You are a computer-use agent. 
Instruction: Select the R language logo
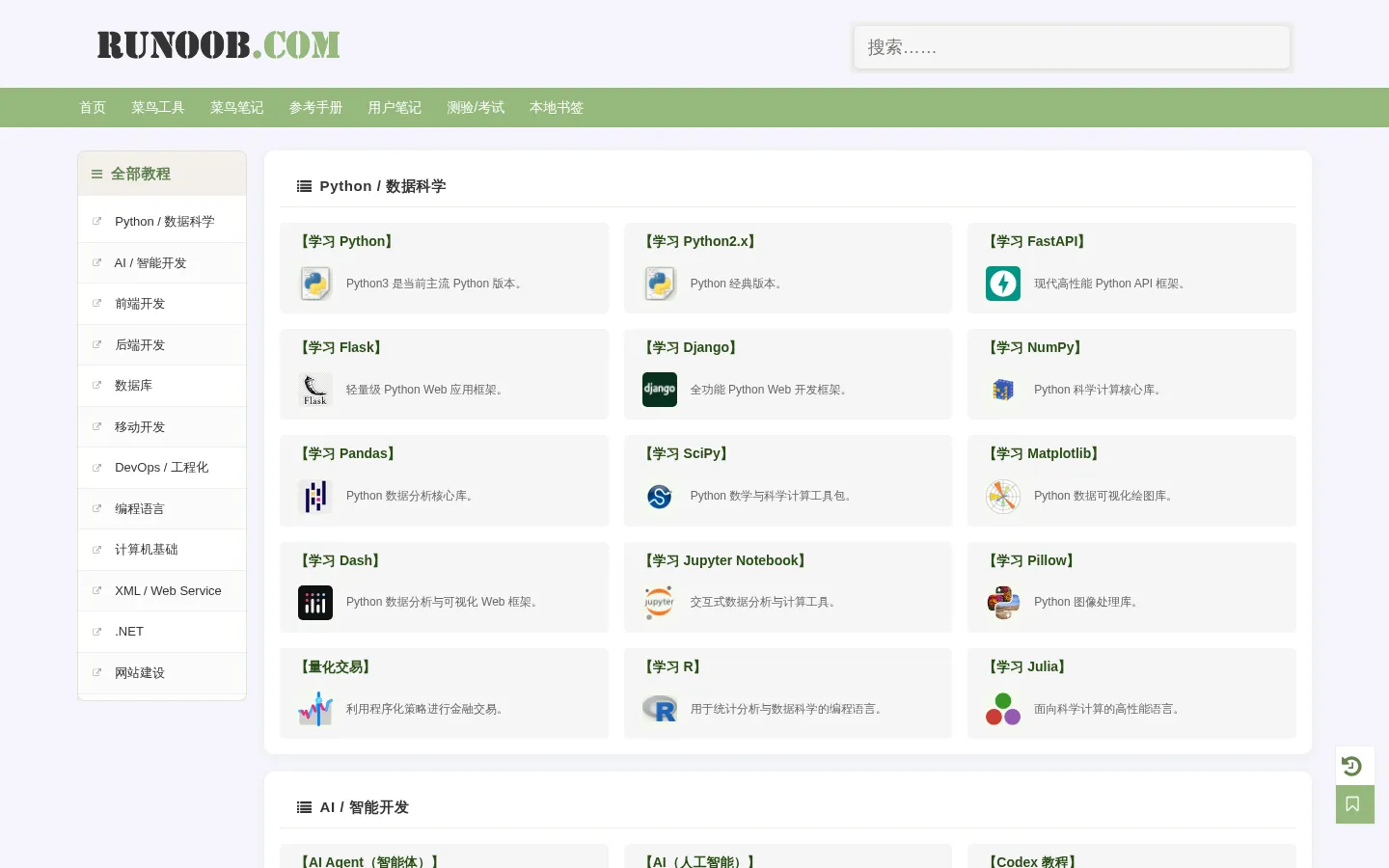[660, 709]
